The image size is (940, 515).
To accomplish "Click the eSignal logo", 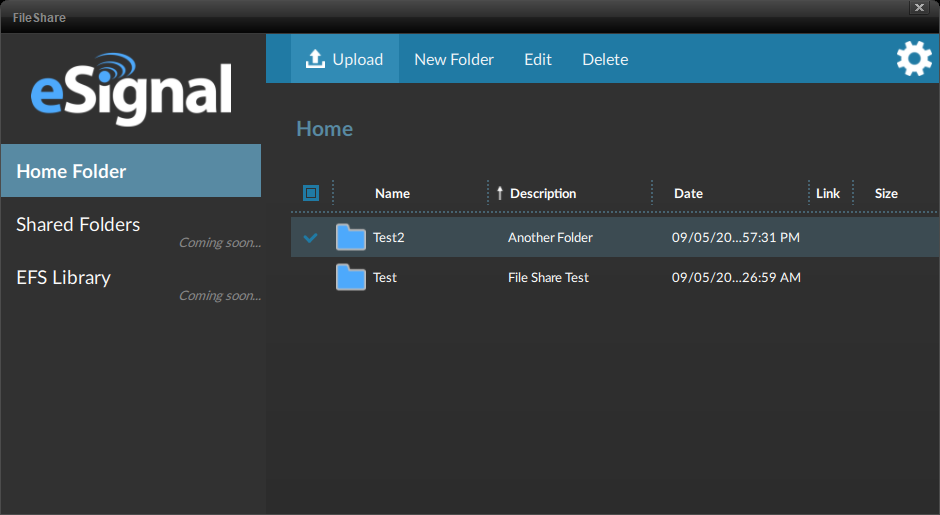I will click(x=131, y=90).
